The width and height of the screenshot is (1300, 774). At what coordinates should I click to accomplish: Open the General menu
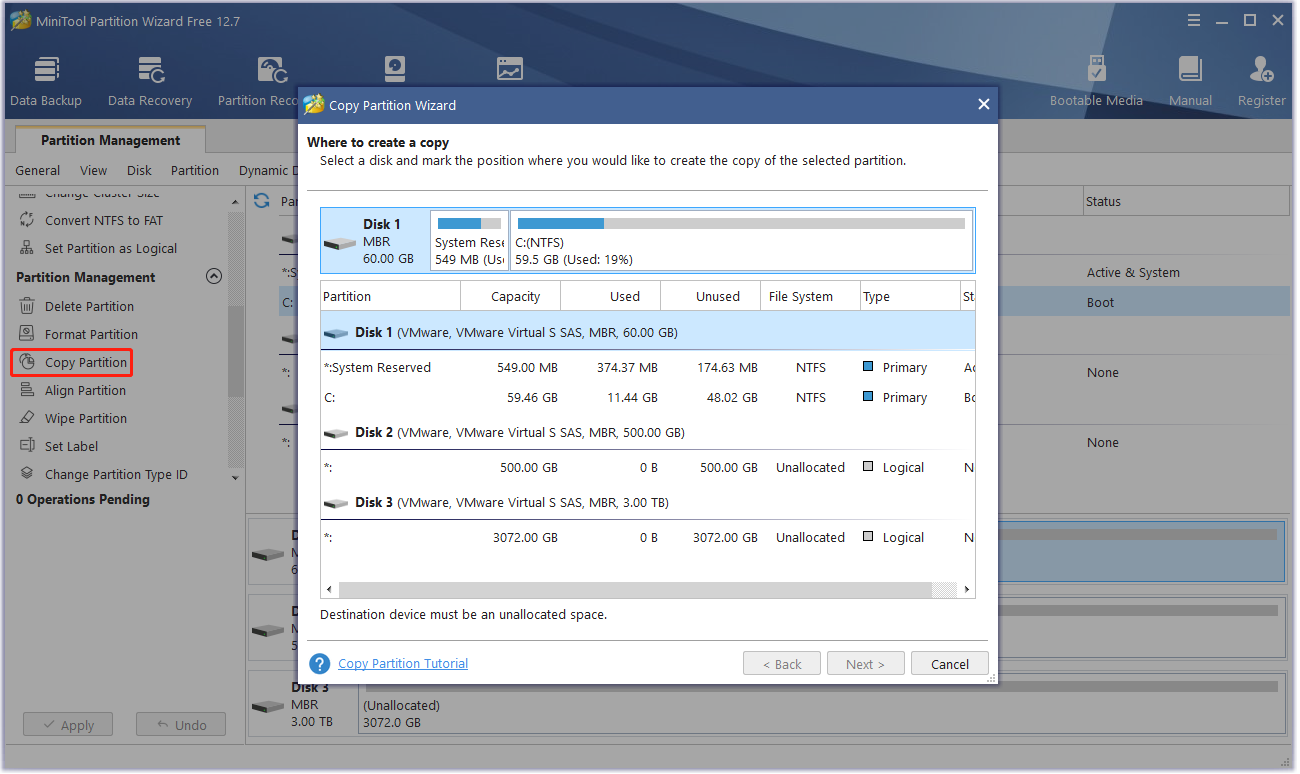38,170
